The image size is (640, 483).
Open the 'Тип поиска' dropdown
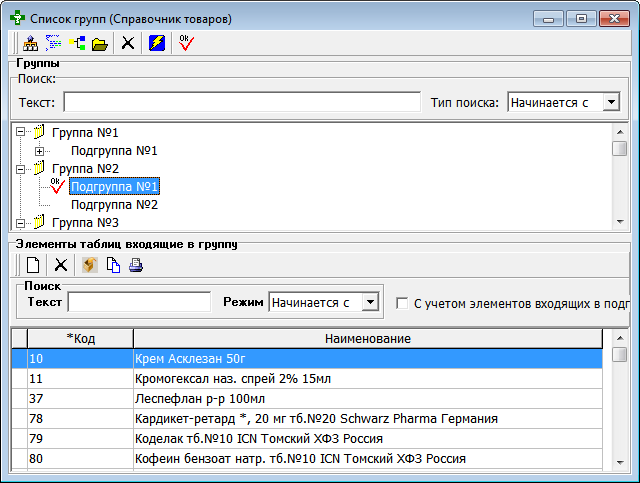click(x=611, y=102)
